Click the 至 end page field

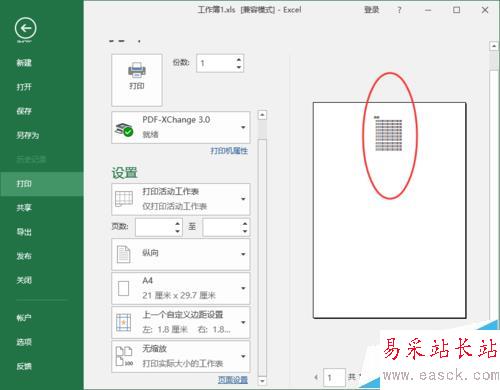(223, 227)
